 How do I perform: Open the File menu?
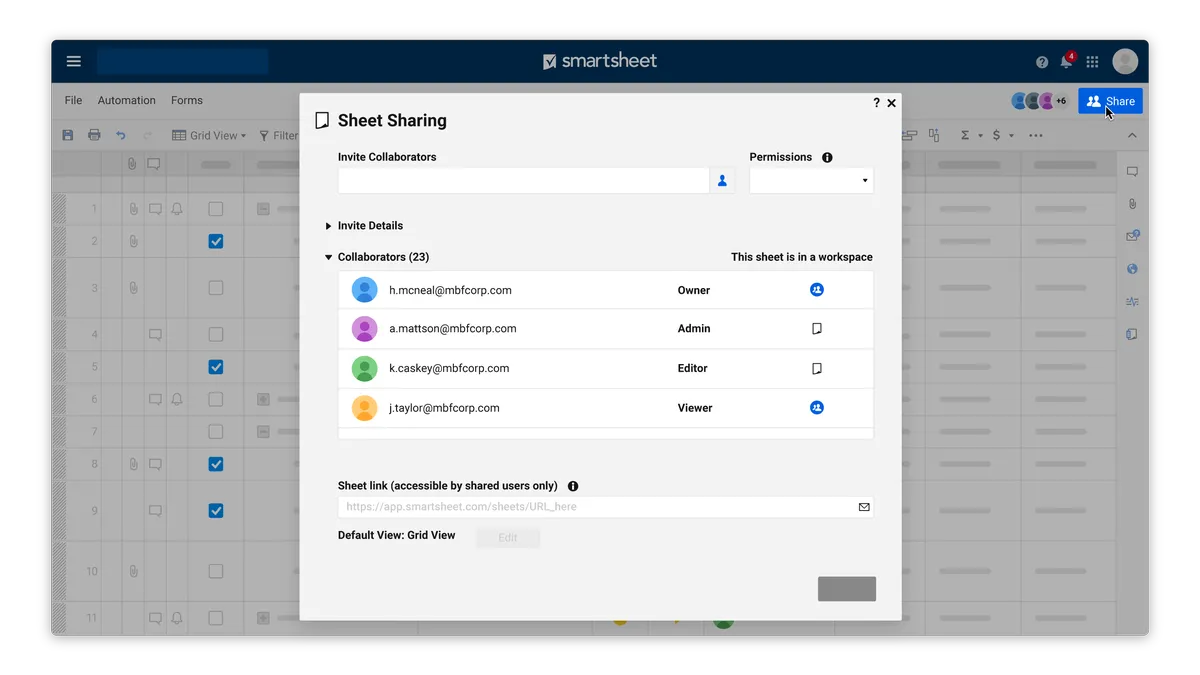pyautogui.click(x=74, y=101)
